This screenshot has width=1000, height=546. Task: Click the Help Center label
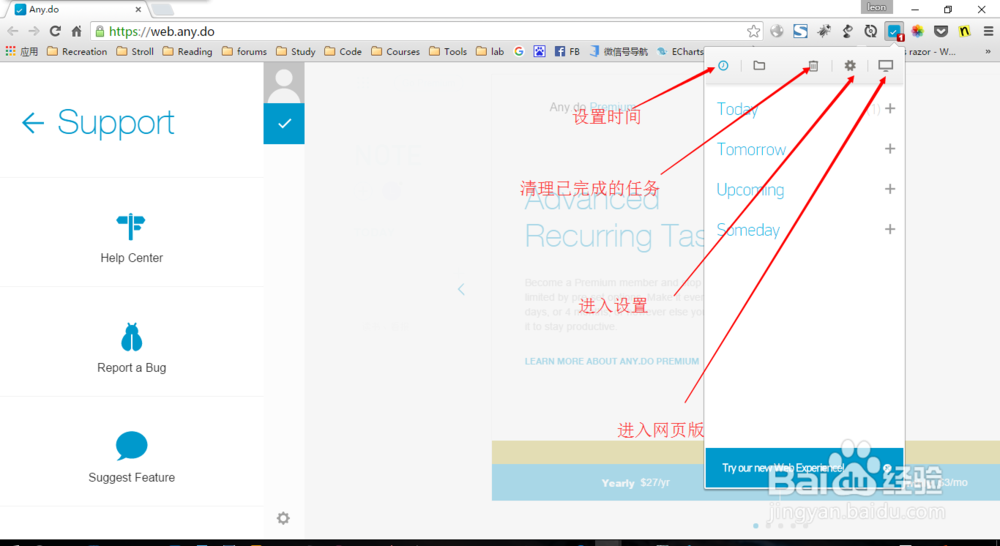[131, 258]
